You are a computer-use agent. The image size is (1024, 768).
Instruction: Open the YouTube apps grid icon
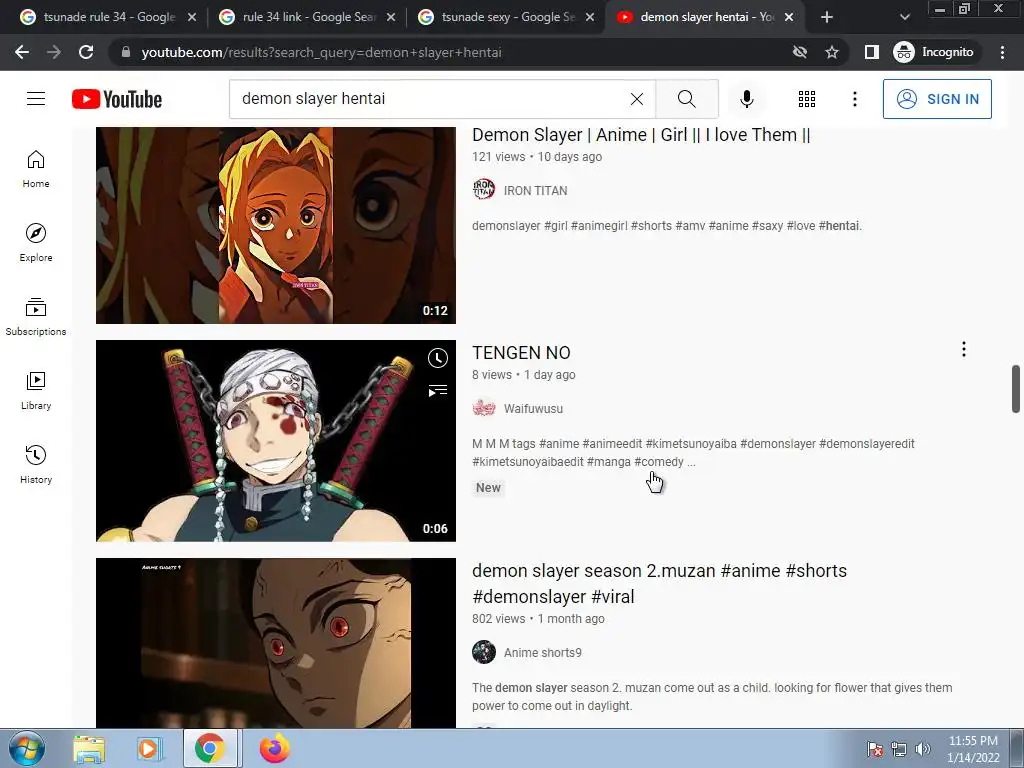[807, 99]
